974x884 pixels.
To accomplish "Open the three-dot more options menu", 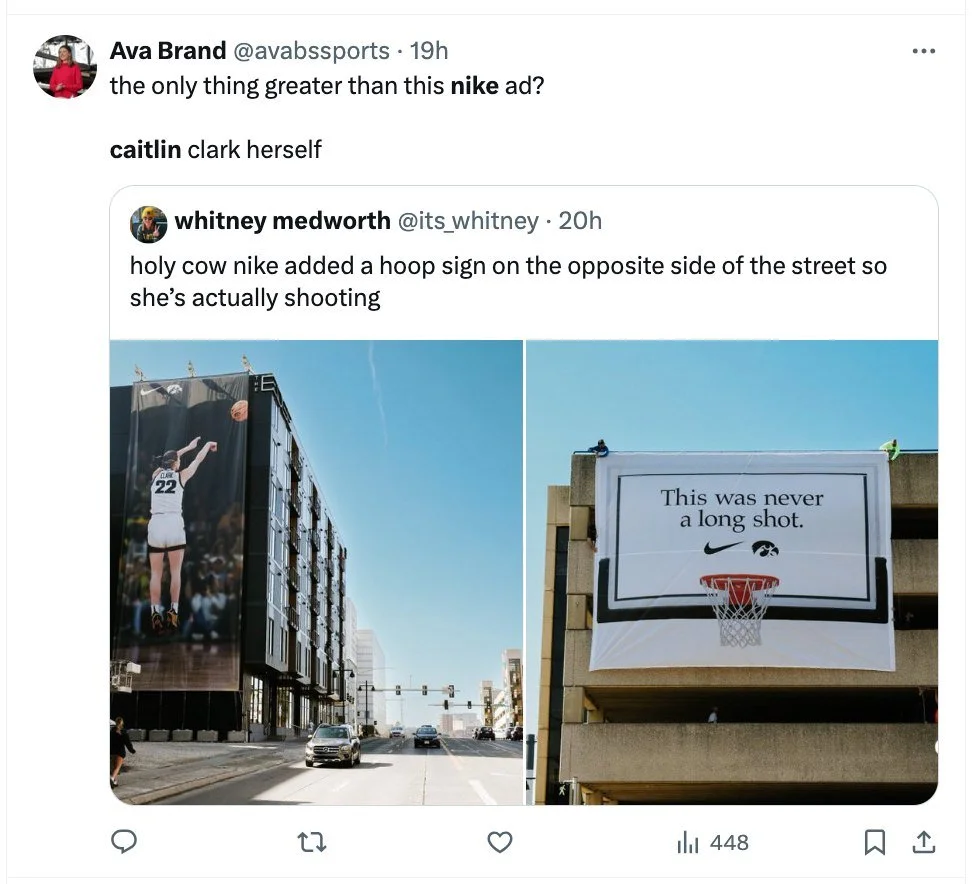I will click(924, 52).
